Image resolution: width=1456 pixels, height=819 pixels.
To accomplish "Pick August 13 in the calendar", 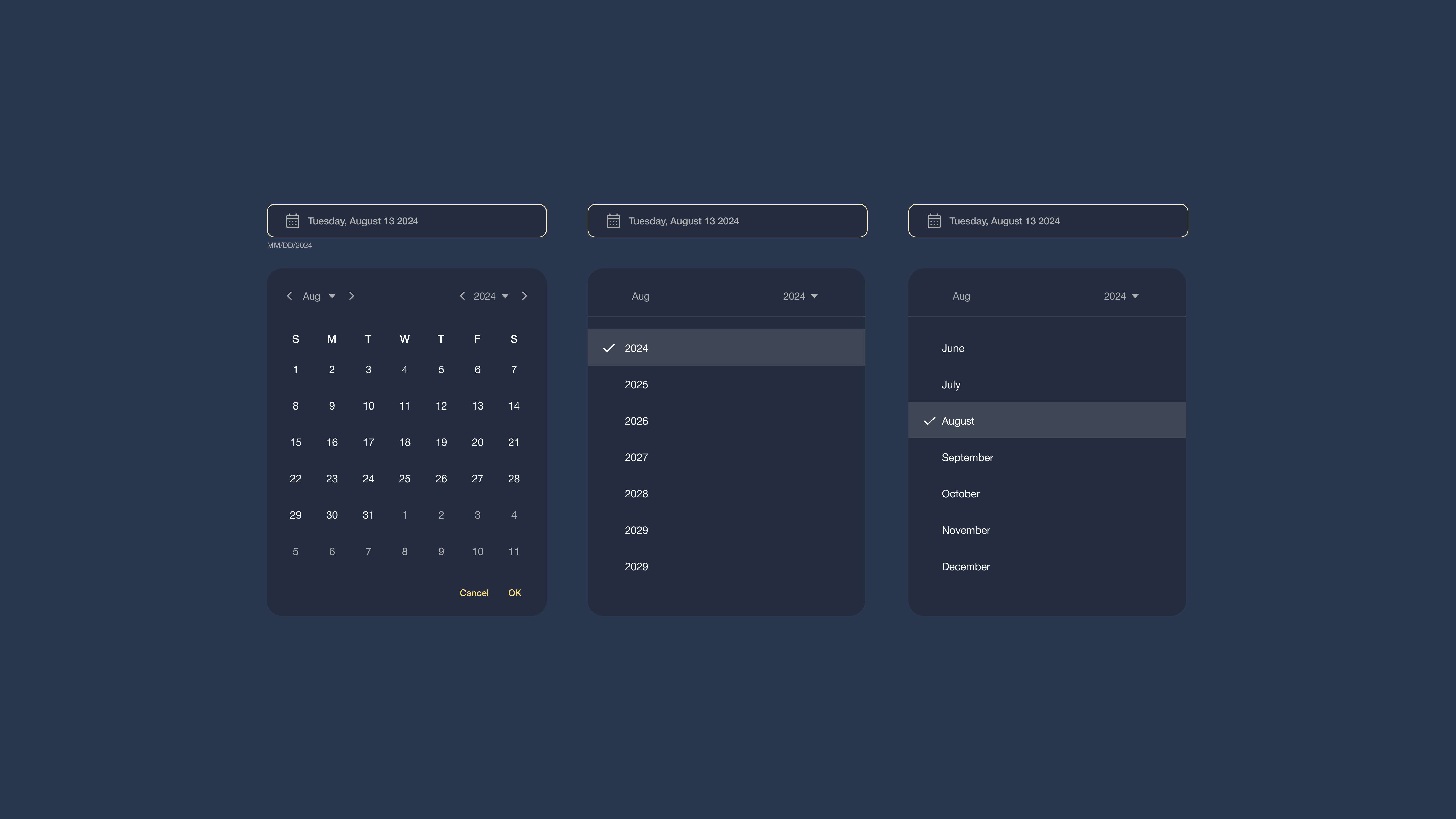I will [x=477, y=406].
